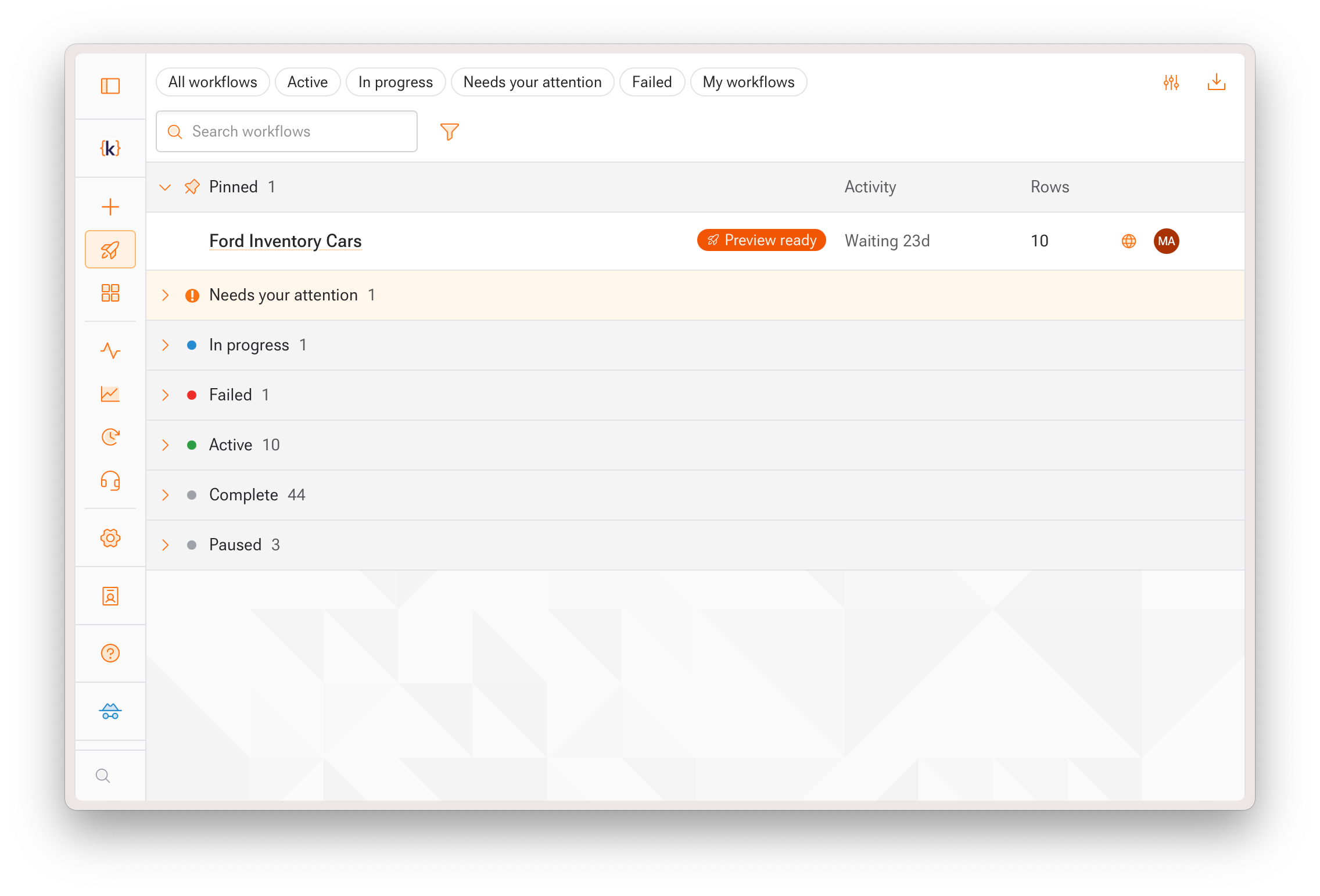Open the funnel filter icon
1320x896 pixels.
click(449, 131)
